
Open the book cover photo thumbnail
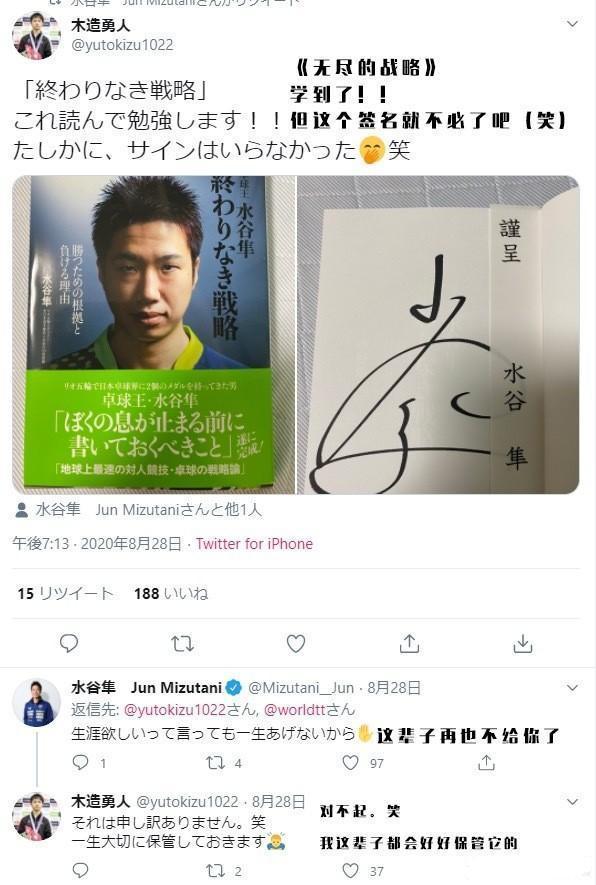(x=154, y=335)
